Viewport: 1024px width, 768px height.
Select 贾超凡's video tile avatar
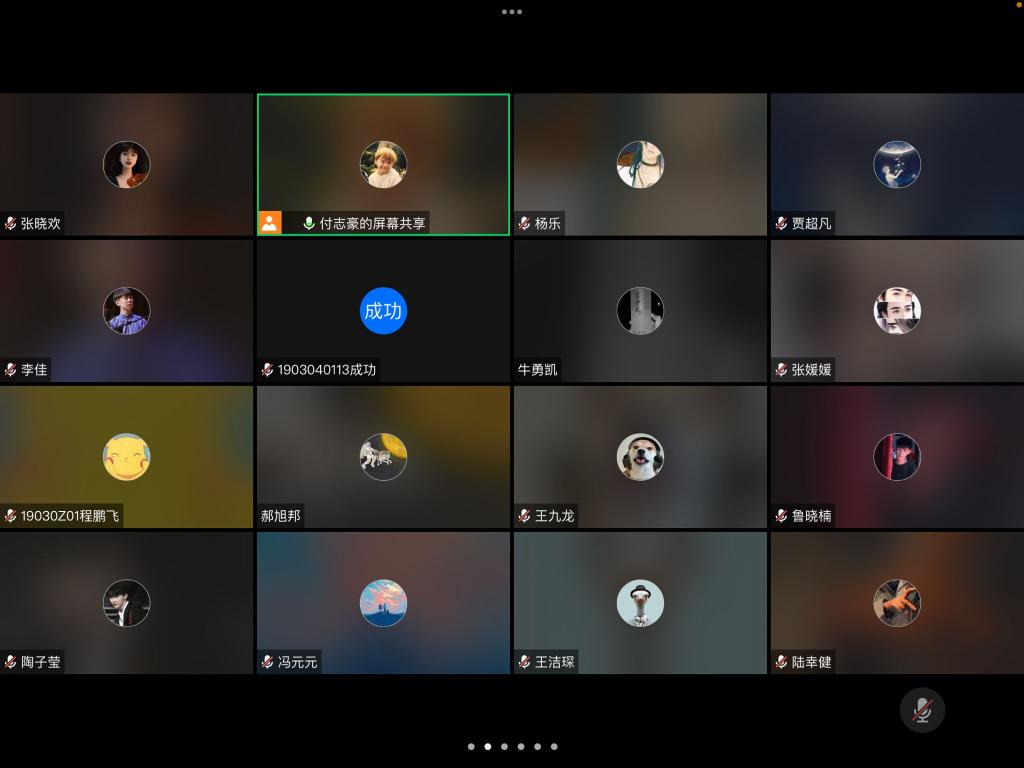(x=897, y=165)
